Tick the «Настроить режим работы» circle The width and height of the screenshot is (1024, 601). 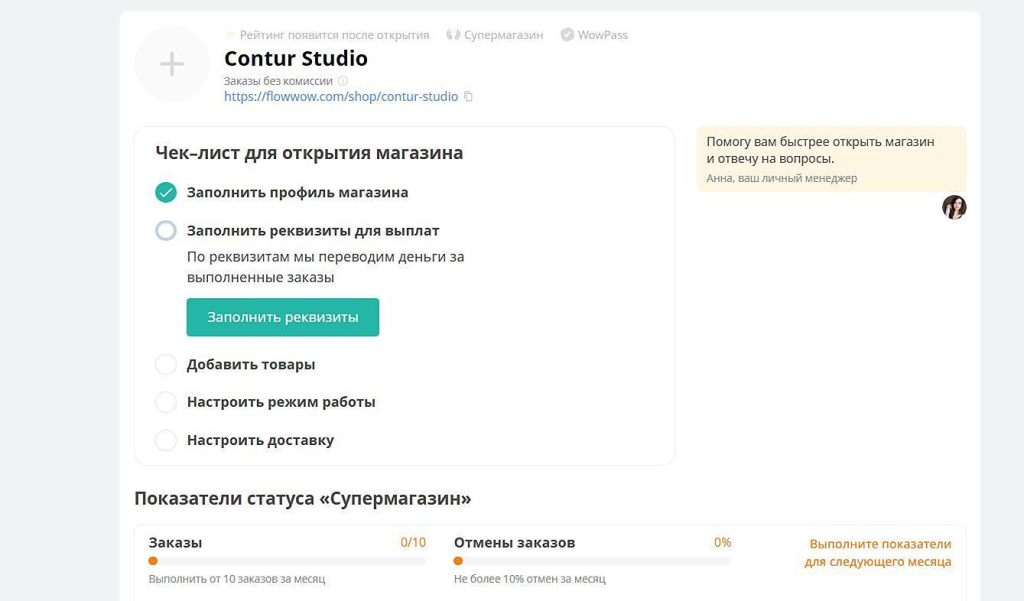(166, 402)
